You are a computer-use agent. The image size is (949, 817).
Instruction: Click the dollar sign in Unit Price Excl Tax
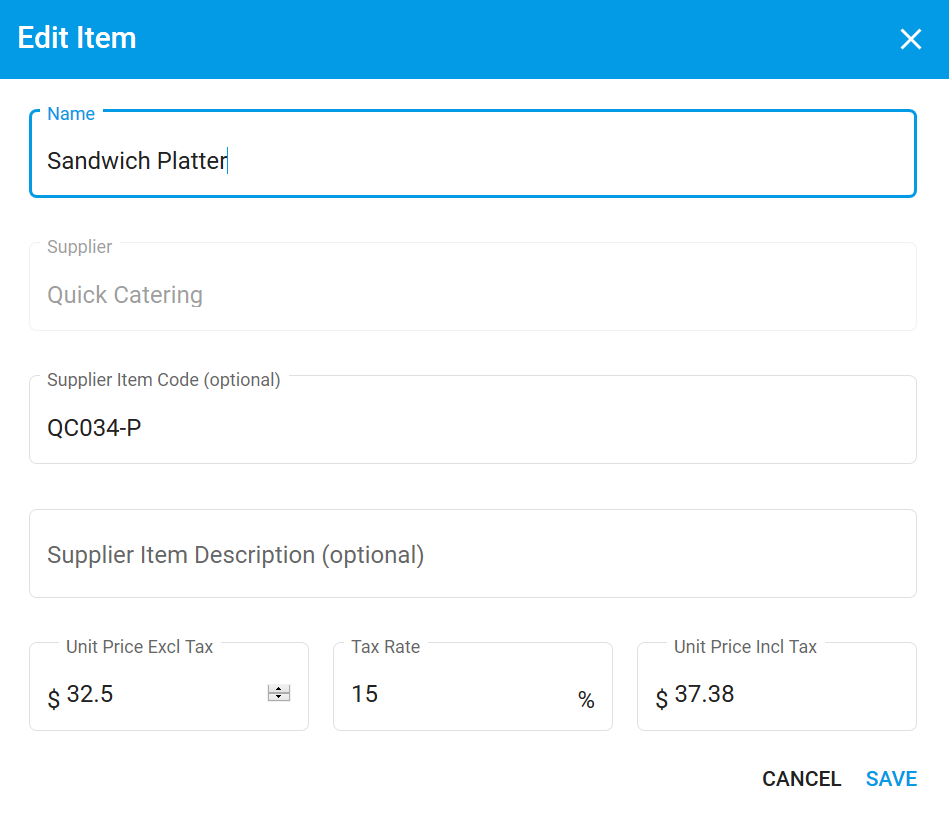coord(54,698)
